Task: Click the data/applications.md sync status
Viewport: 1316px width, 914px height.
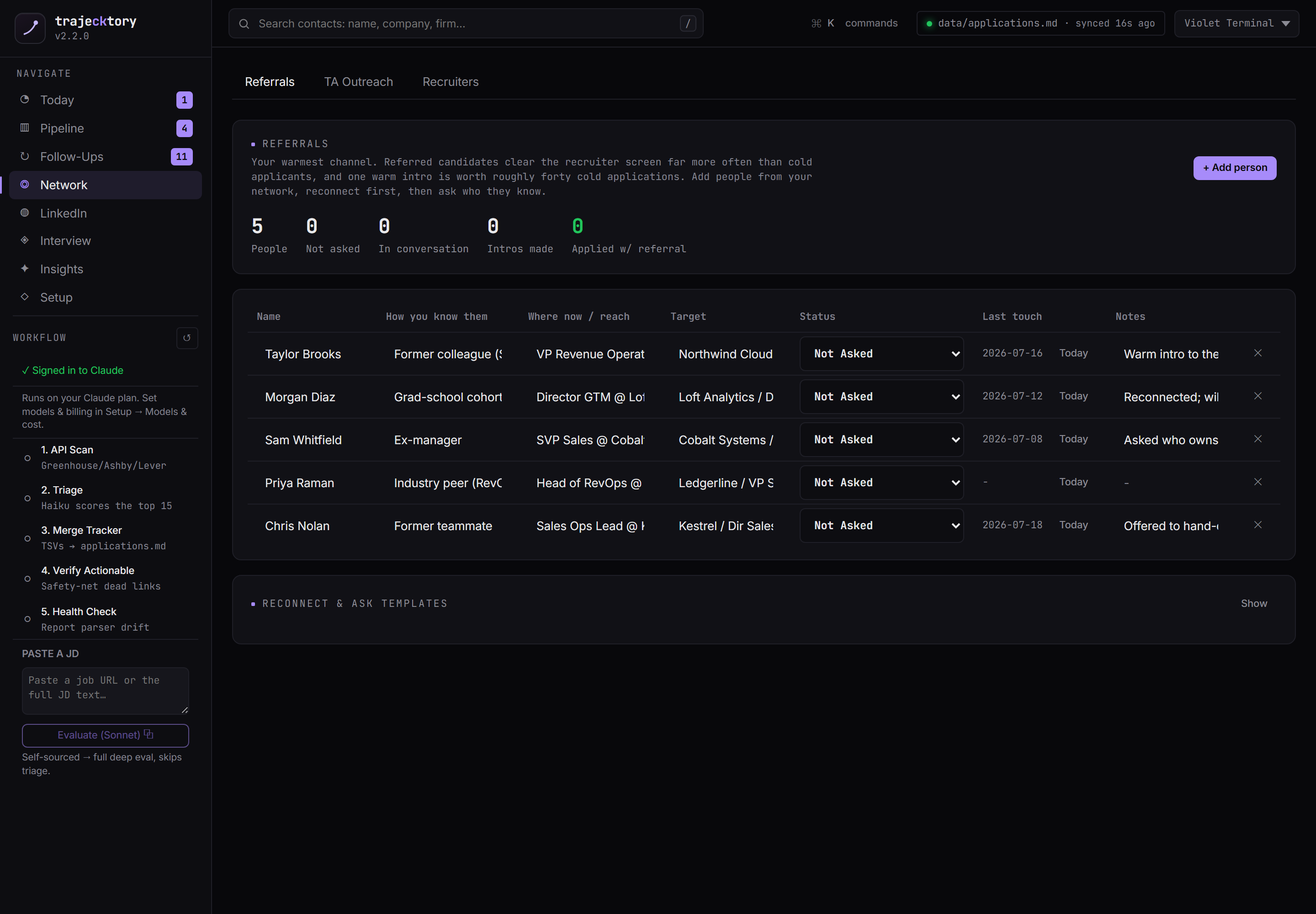Action: (x=1040, y=23)
